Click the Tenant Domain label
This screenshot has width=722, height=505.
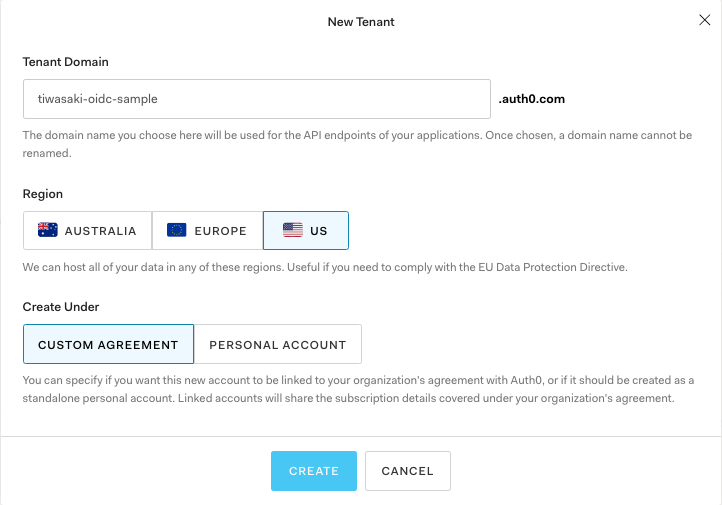(x=66, y=62)
